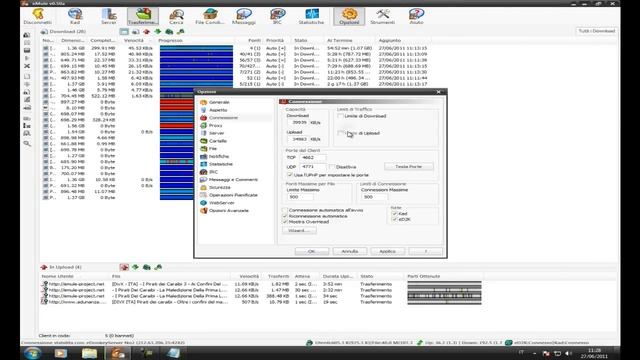Toggle the Kad network checkbox
The image size is (640, 360).
pos(394,213)
